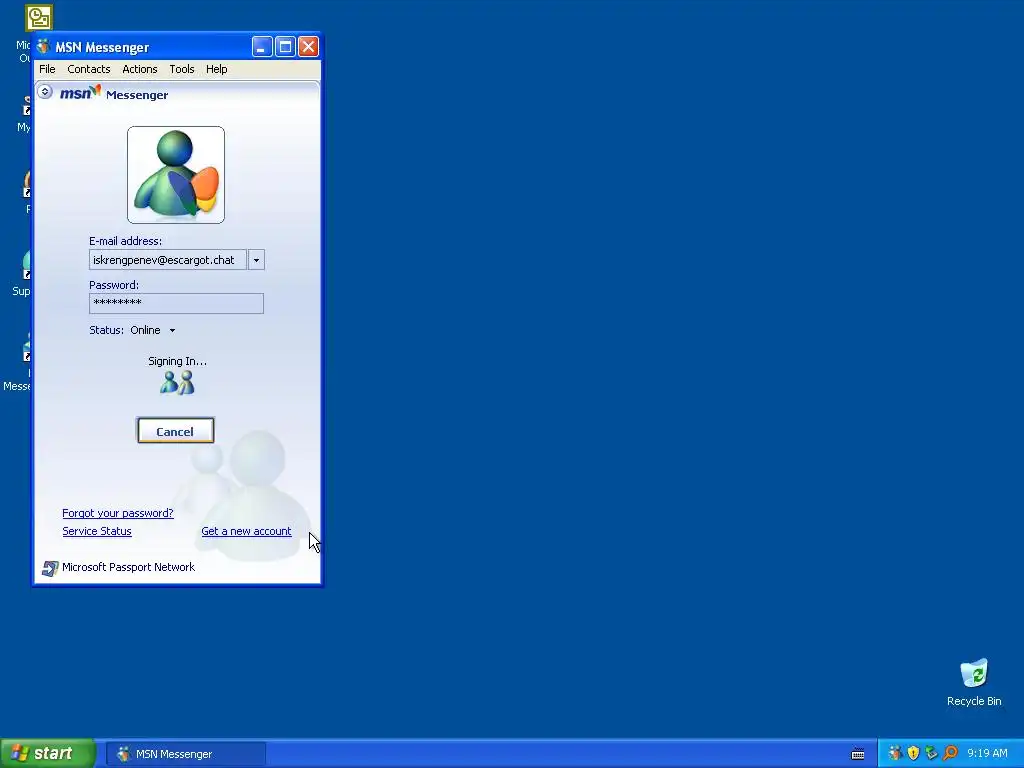Click the Password field
Viewport: 1024px width, 768px height.
tap(176, 303)
